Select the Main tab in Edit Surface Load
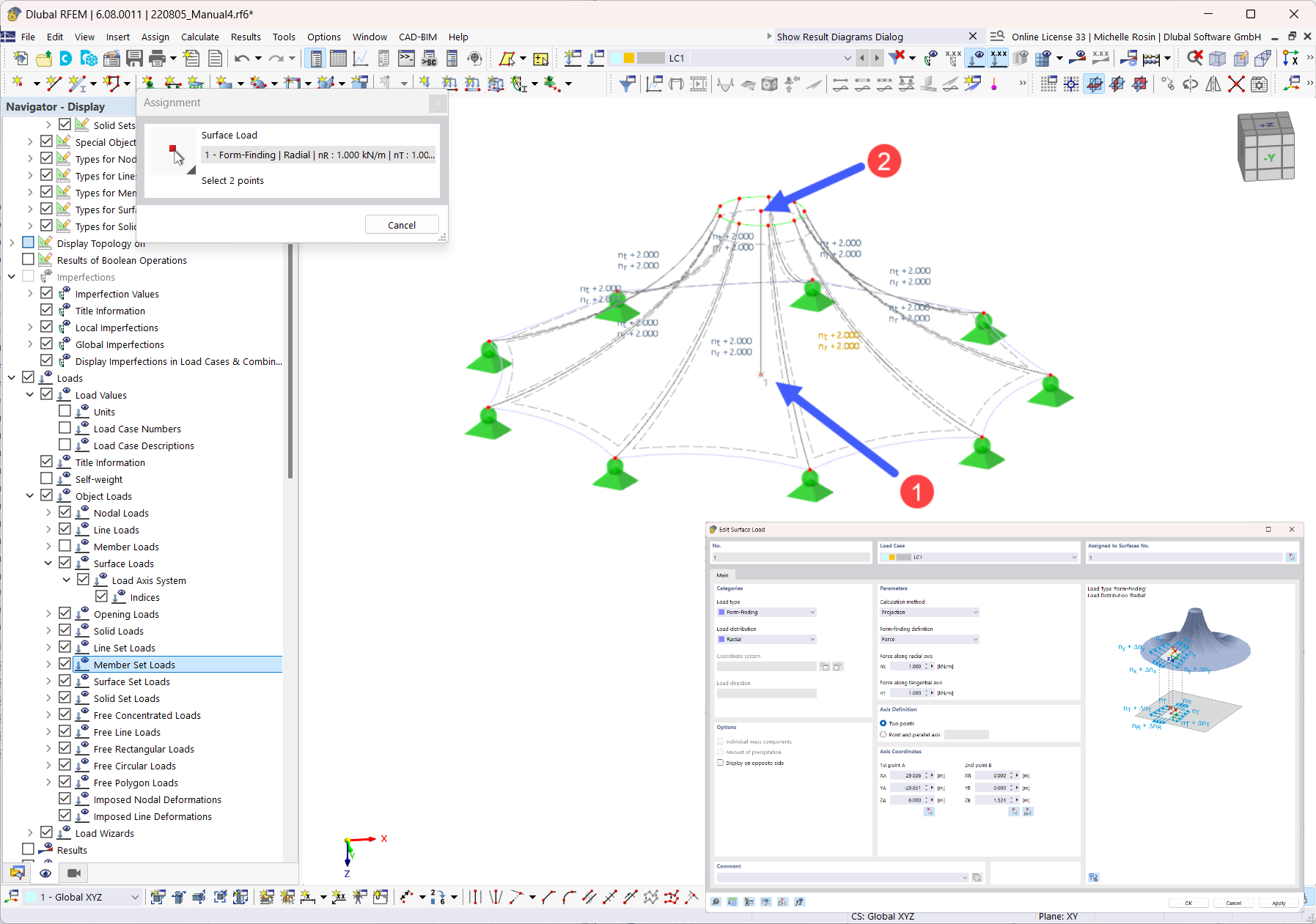 pyautogui.click(x=723, y=575)
